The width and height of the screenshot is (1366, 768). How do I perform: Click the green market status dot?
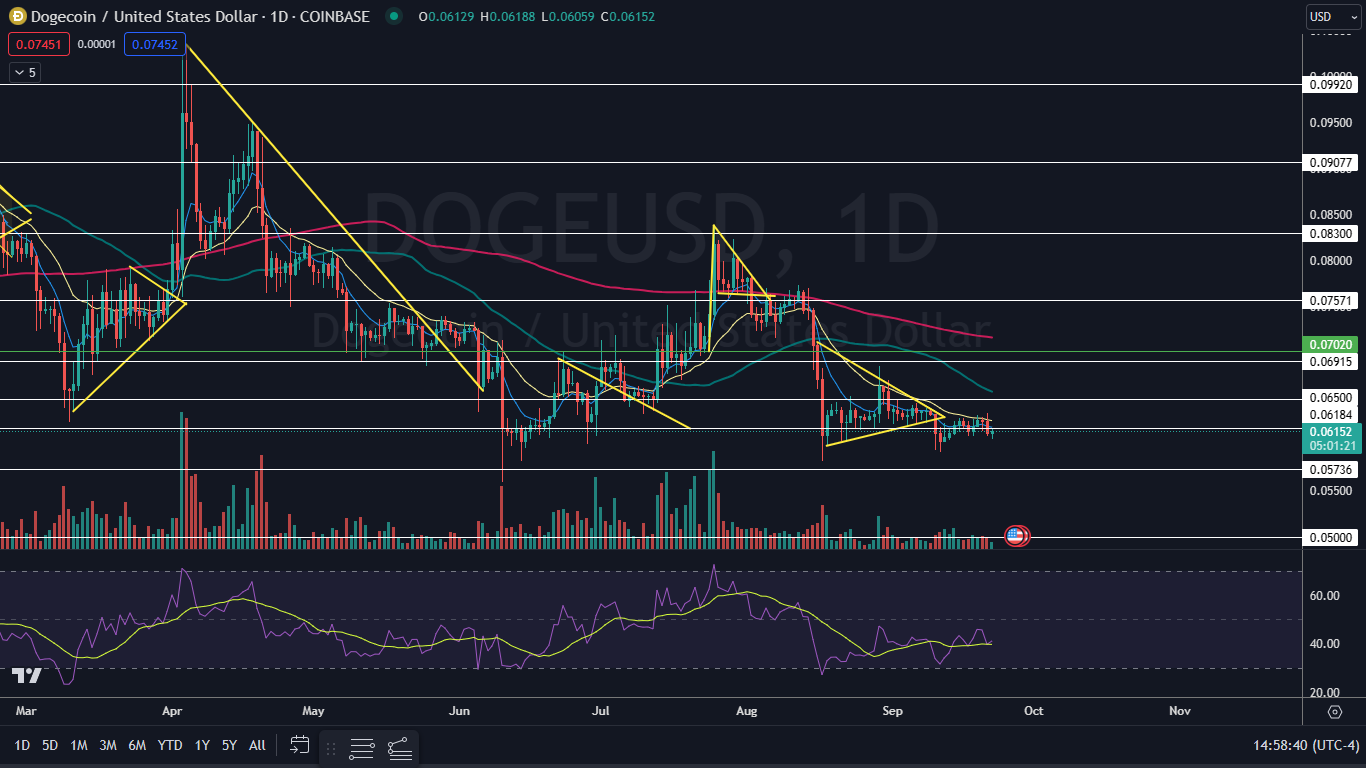pos(394,16)
